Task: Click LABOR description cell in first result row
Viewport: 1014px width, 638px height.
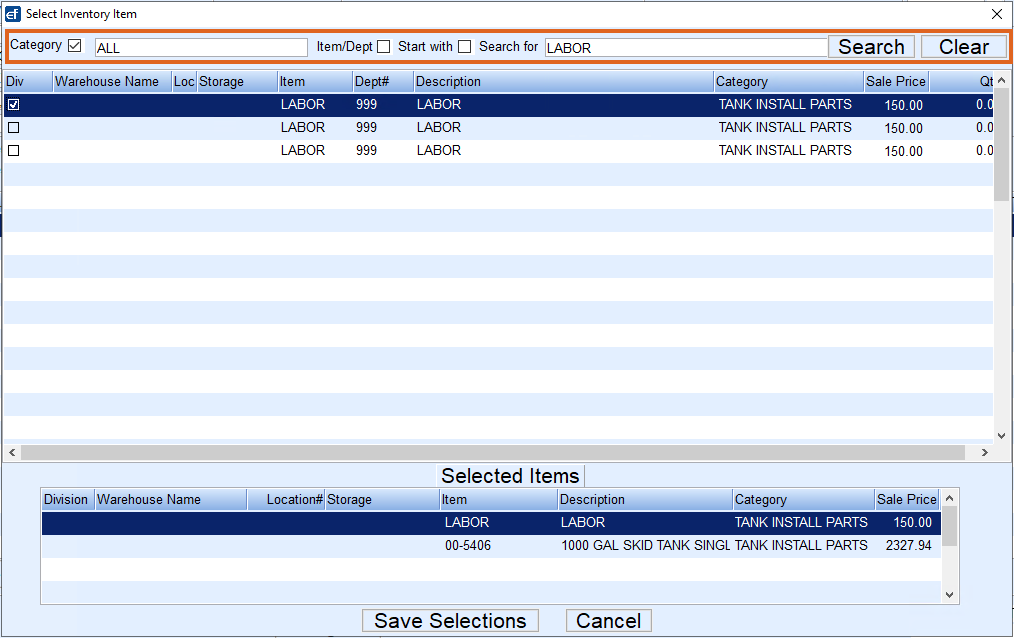Action: pyautogui.click(x=438, y=104)
